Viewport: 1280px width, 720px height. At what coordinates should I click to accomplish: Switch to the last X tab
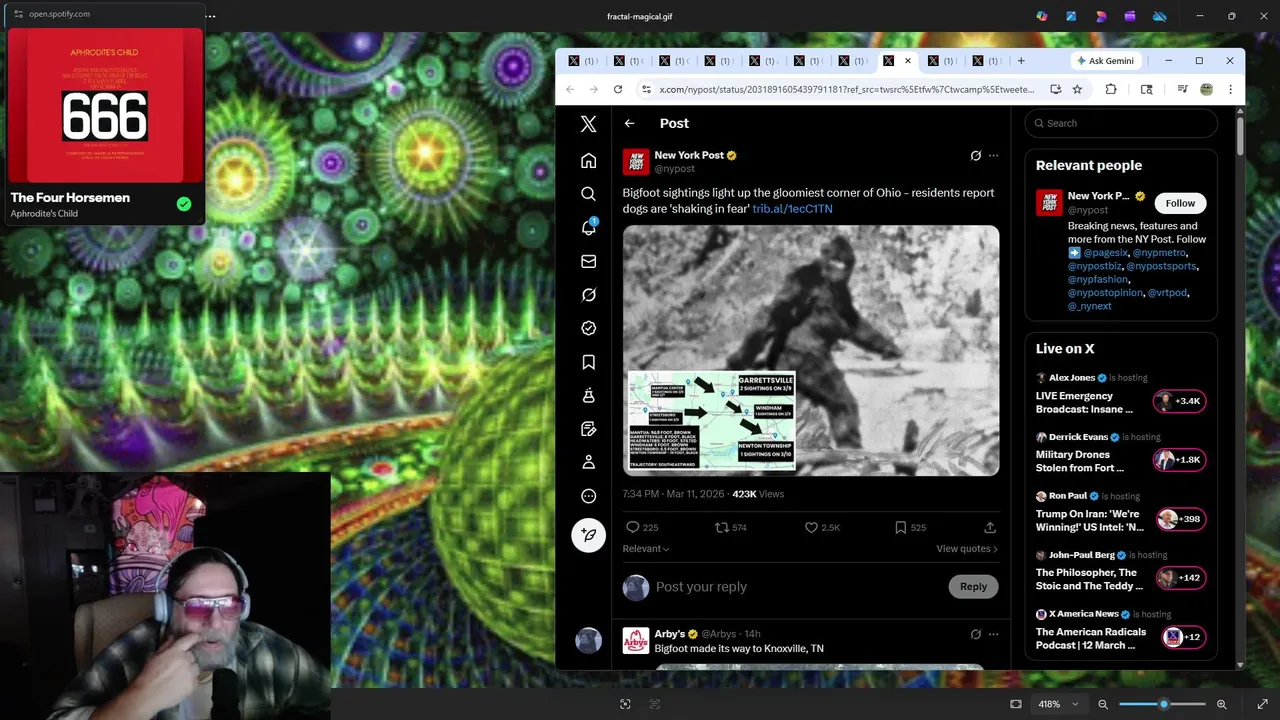pyautogui.click(x=986, y=61)
